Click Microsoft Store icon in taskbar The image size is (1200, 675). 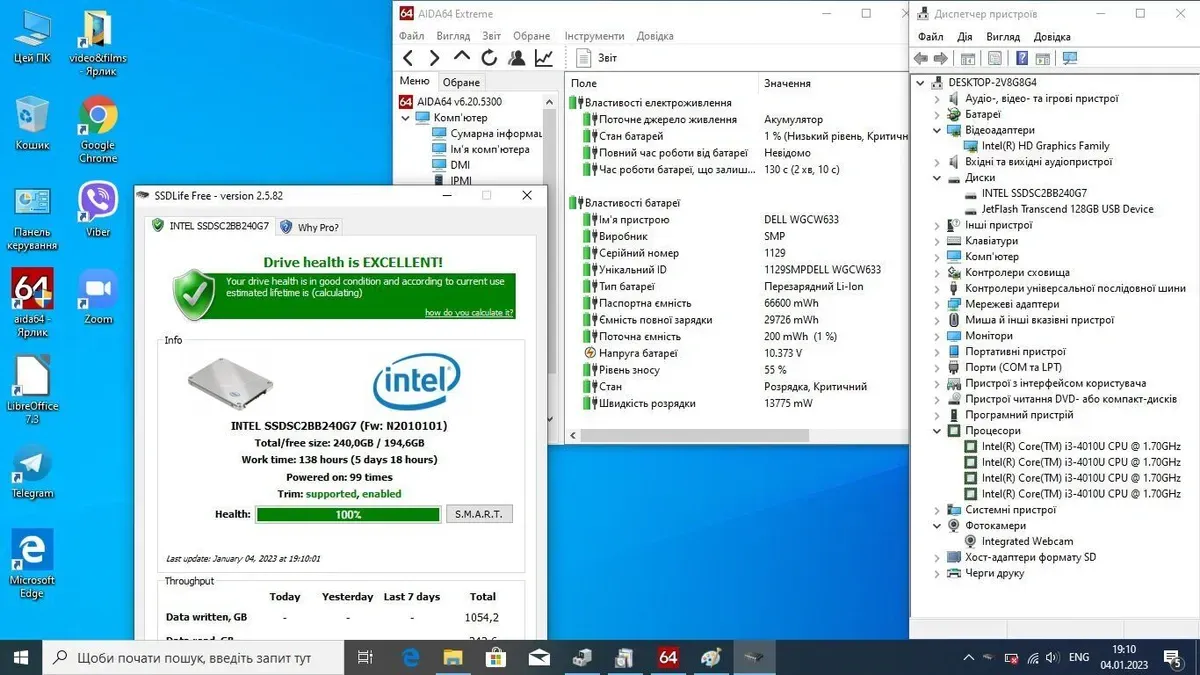click(495, 657)
